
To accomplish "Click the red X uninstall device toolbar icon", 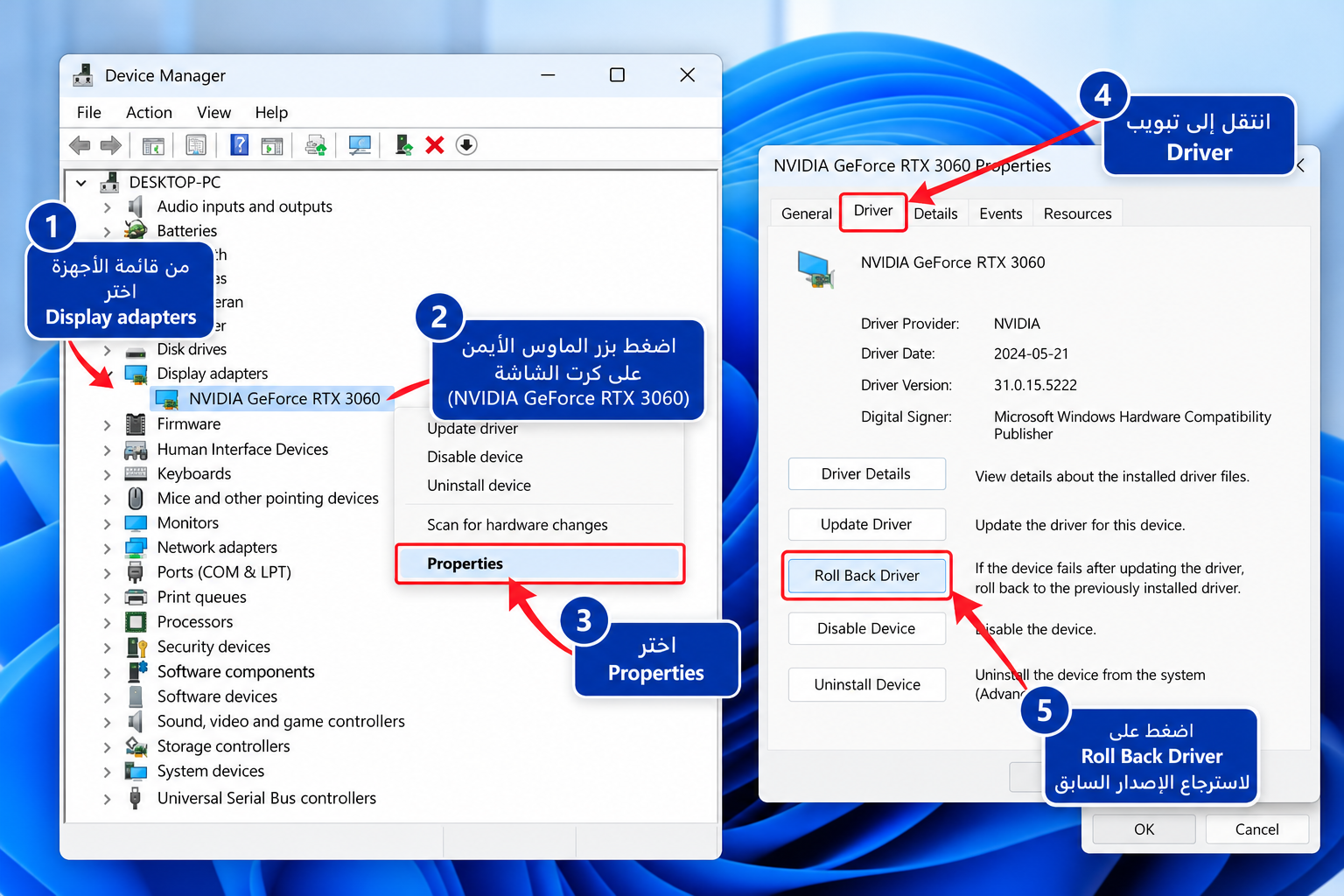I will click(435, 145).
